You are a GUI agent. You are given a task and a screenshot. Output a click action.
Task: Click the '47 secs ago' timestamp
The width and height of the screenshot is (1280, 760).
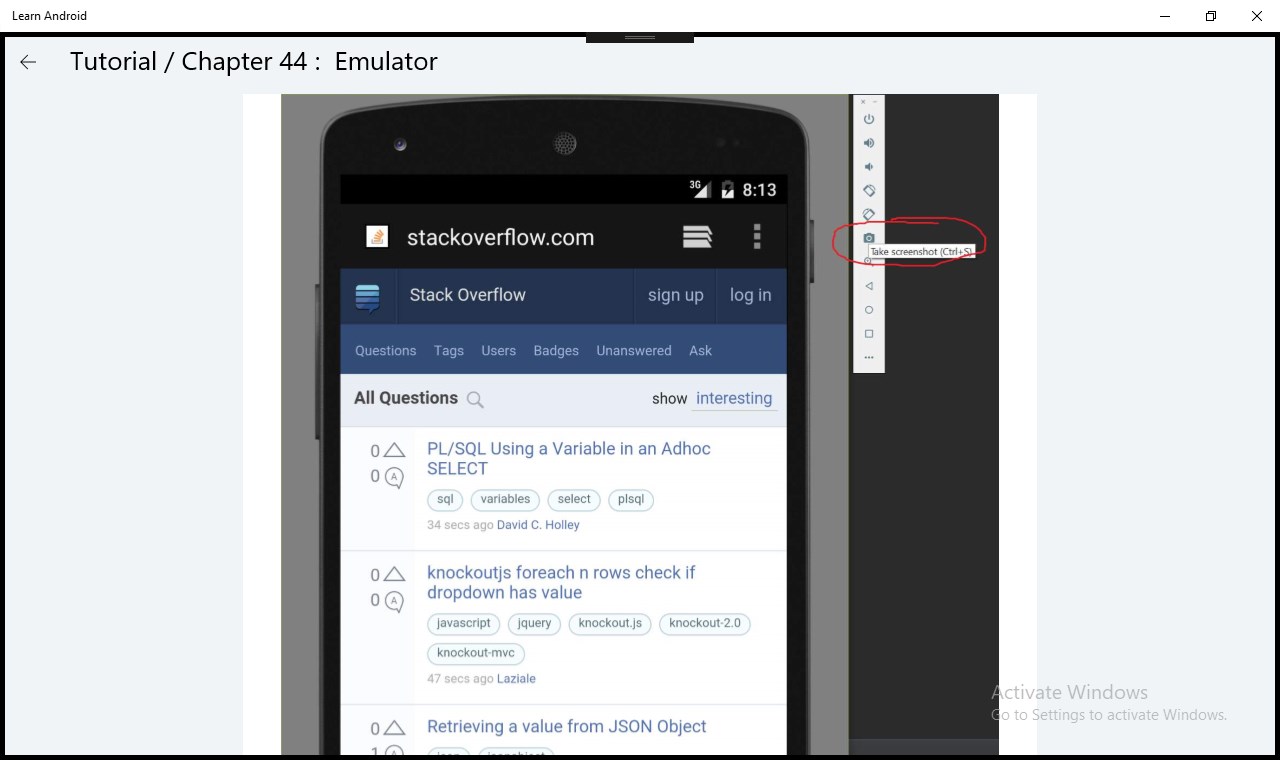click(x=460, y=679)
